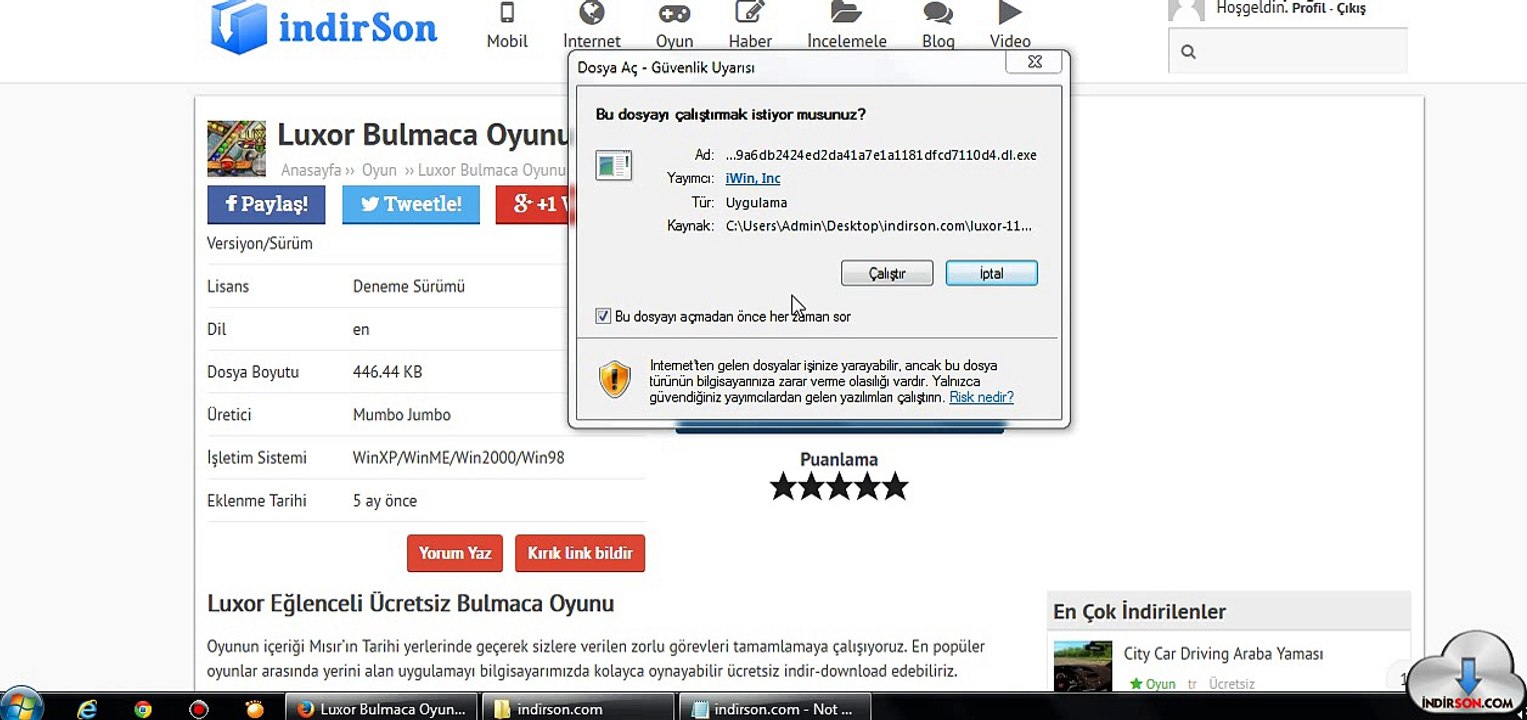Launch Internet Explorer from taskbar
The width and height of the screenshot is (1527, 720).
88,709
